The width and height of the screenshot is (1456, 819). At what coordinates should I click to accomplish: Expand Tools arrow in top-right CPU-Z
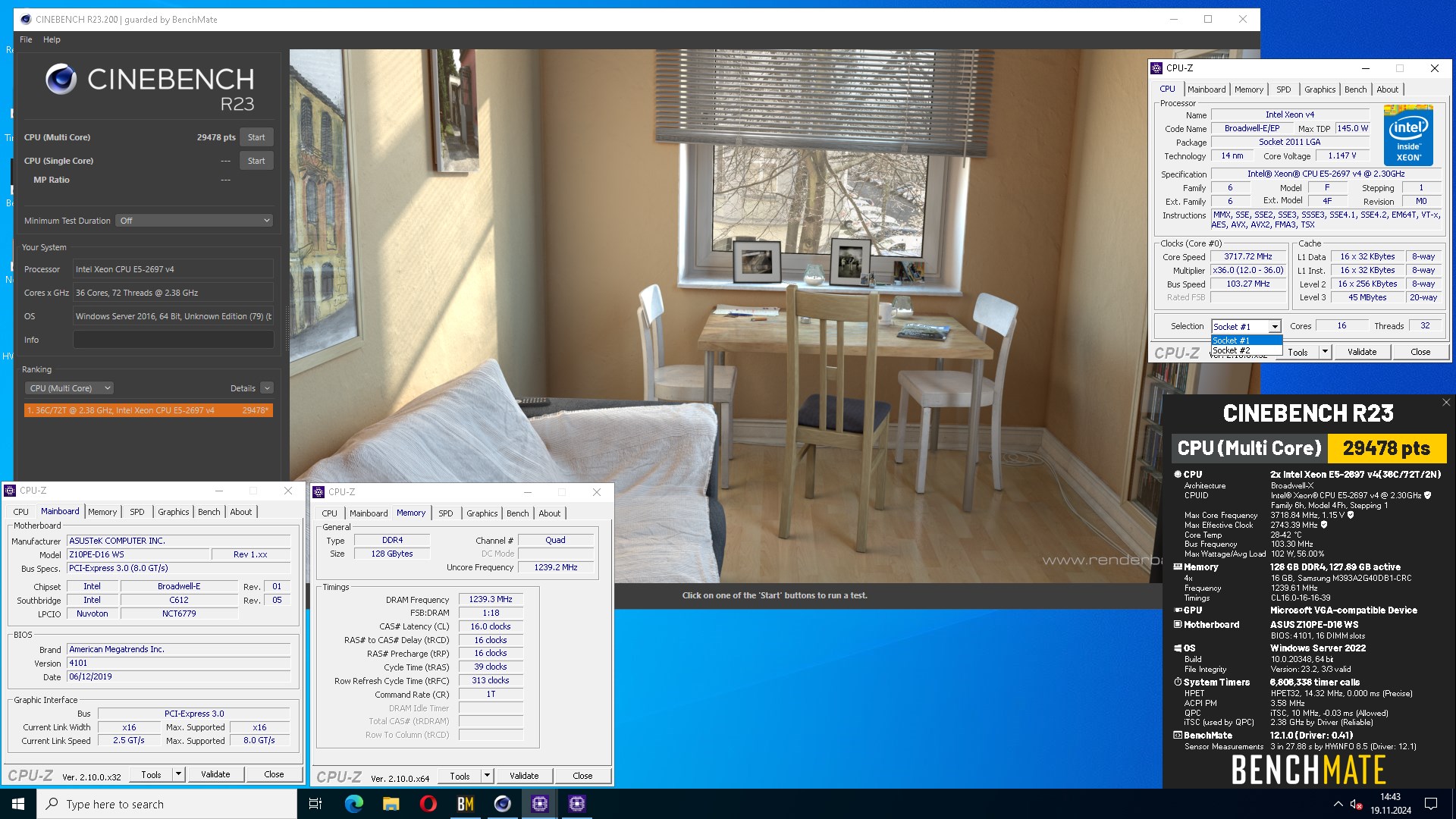(x=1325, y=352)
